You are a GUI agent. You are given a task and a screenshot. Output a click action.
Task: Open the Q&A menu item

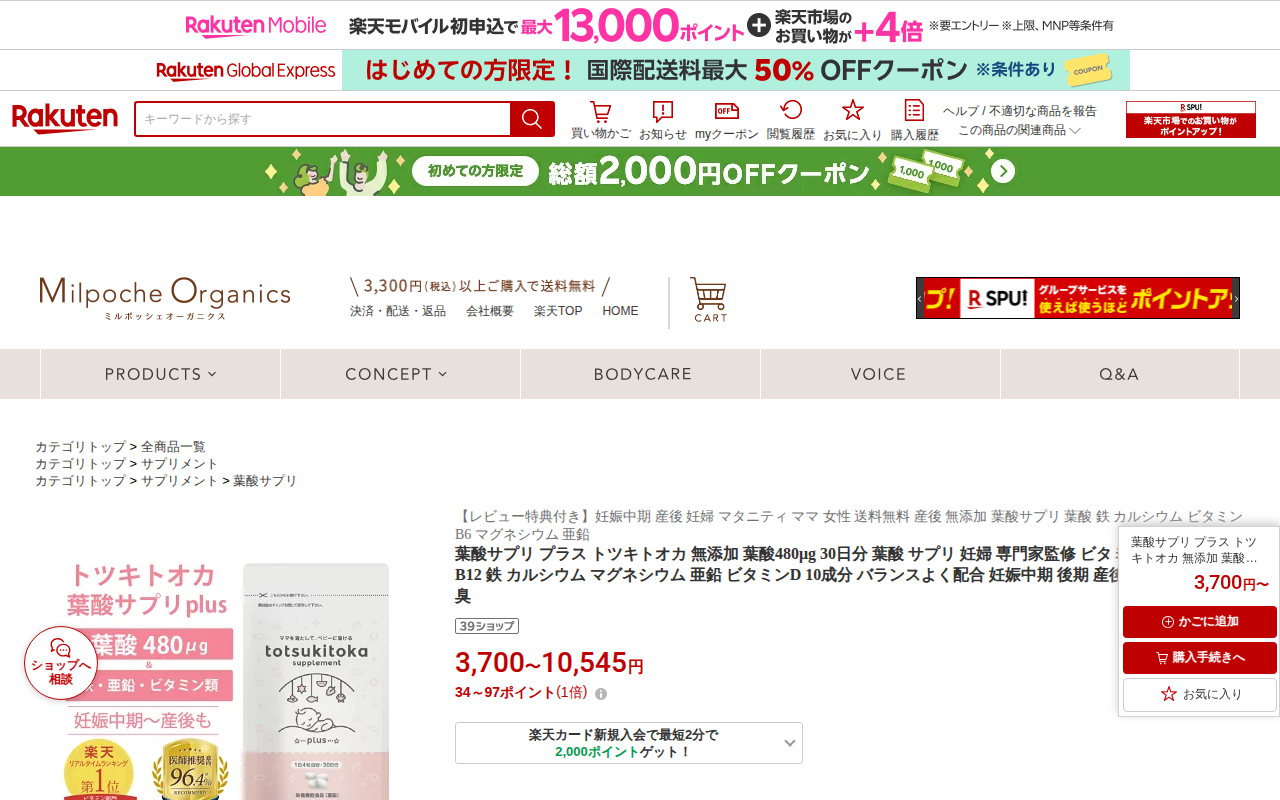point(1120,374)
